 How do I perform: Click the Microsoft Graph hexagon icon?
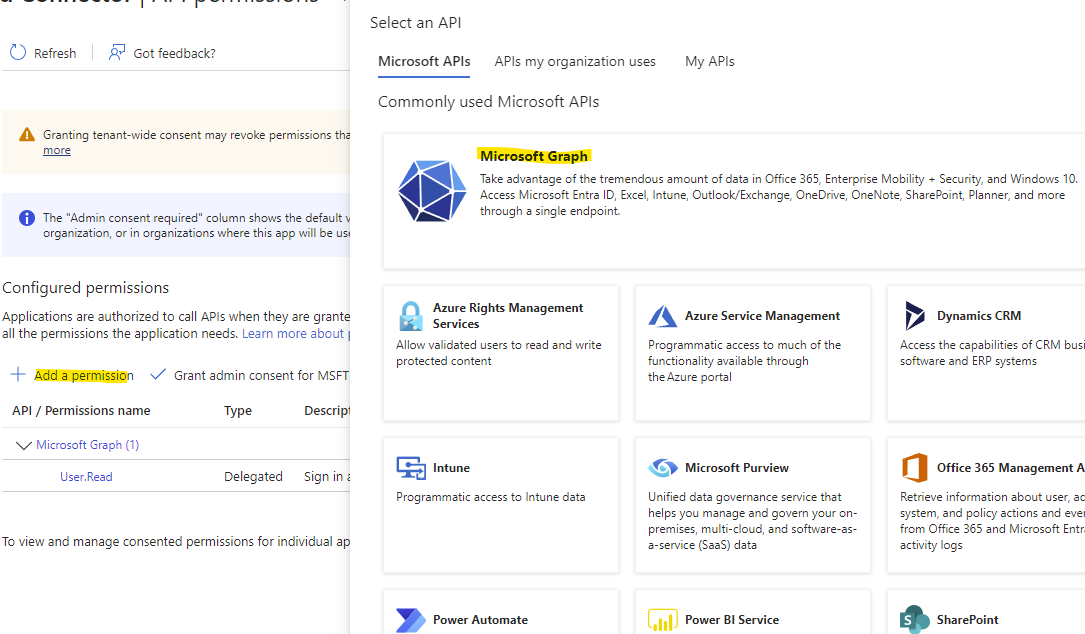tap(432, 190)
